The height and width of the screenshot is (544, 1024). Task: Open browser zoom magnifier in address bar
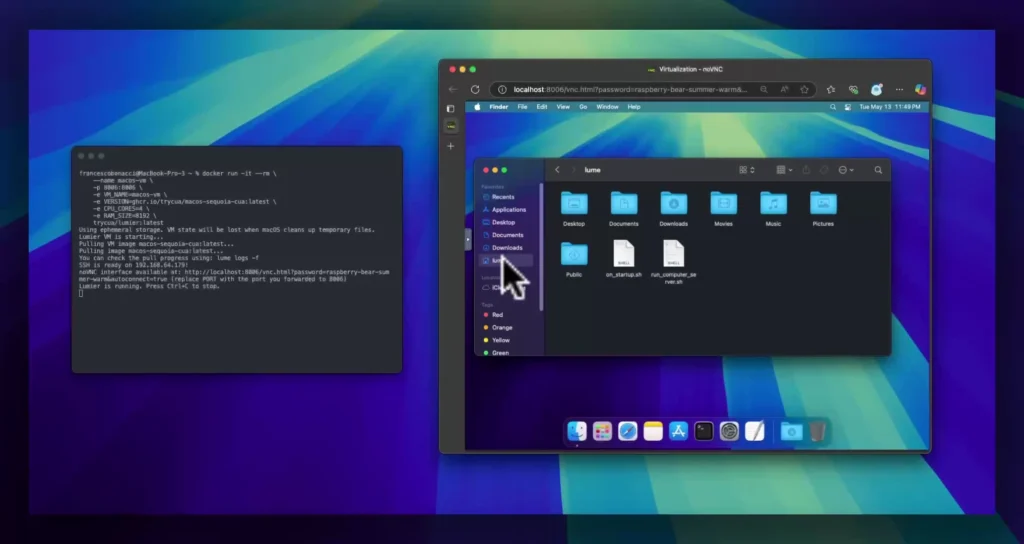[x=763, y=89]
